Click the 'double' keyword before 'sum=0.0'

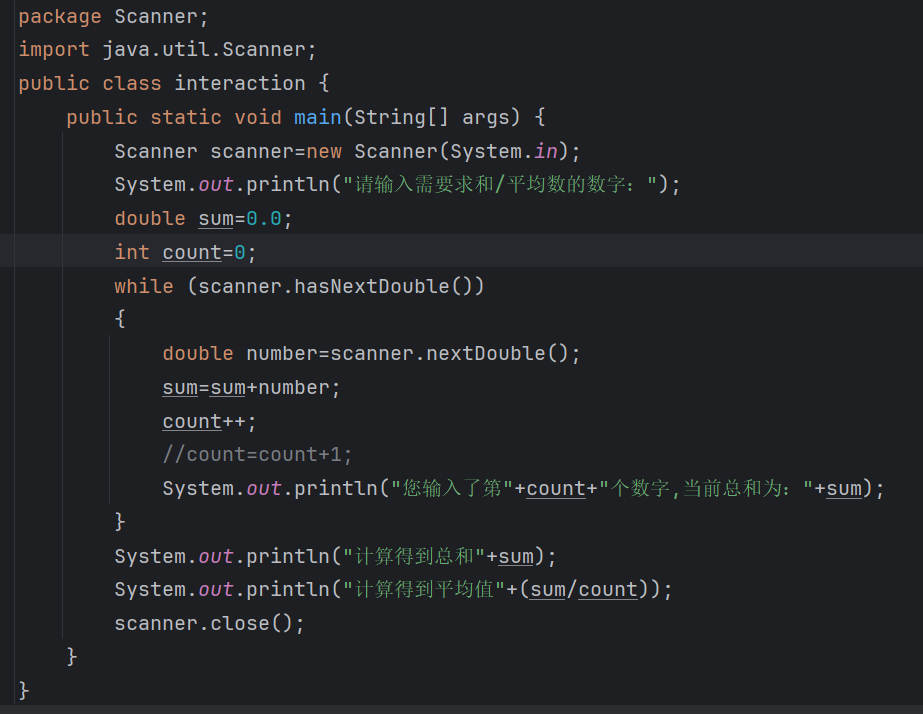(x=150, y=219)
